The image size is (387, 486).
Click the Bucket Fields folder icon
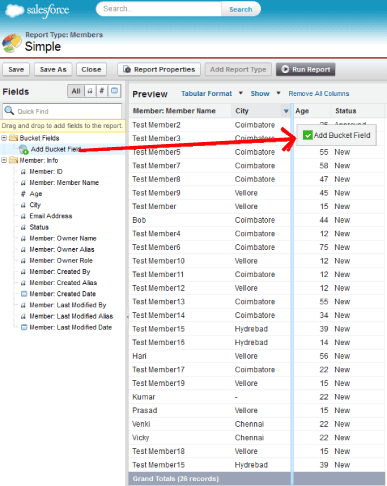(x=13, y=138)
